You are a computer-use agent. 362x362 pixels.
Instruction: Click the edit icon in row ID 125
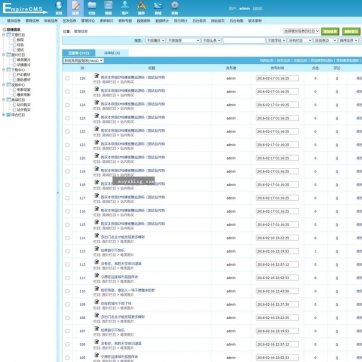click(96, 89)
